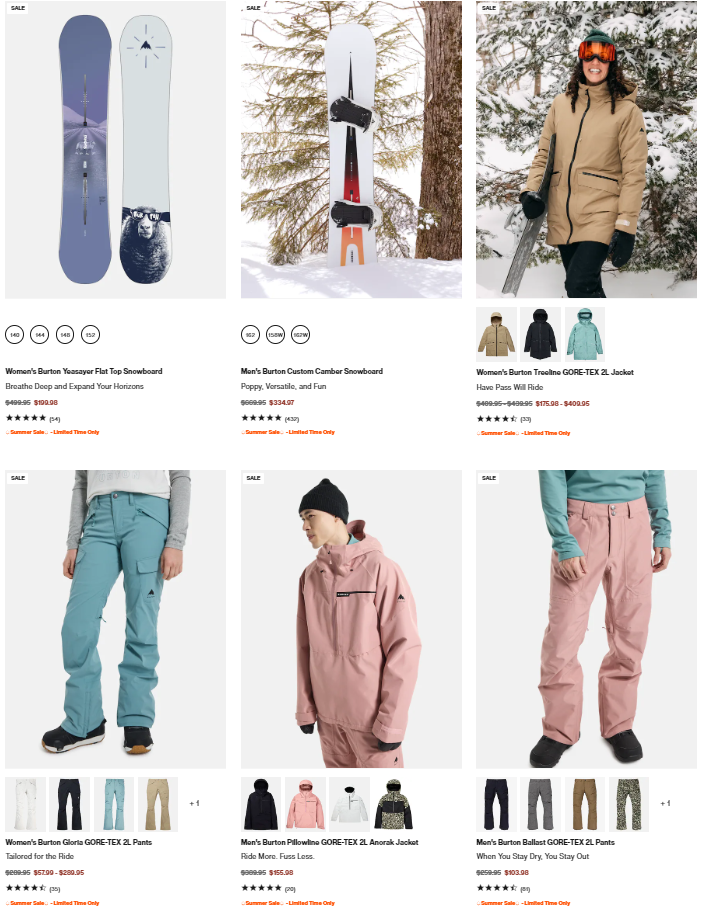Select 162W size for Custom Camber snowboard

click(x=300, y=334)
